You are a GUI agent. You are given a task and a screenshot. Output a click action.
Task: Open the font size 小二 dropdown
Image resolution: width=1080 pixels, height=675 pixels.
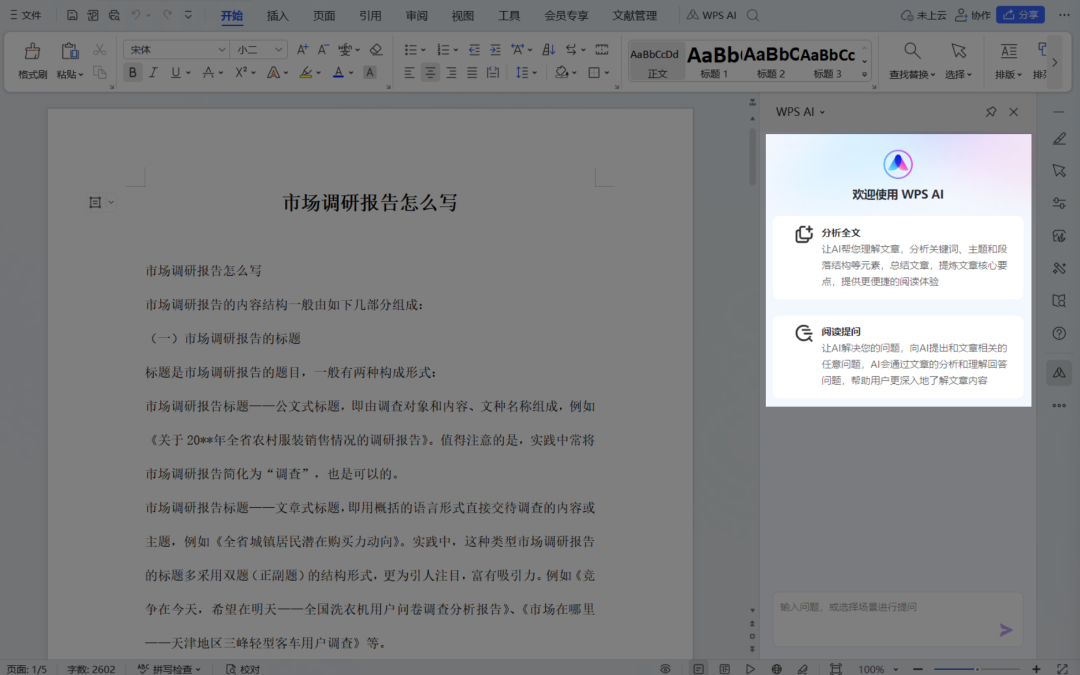(278, 50)
